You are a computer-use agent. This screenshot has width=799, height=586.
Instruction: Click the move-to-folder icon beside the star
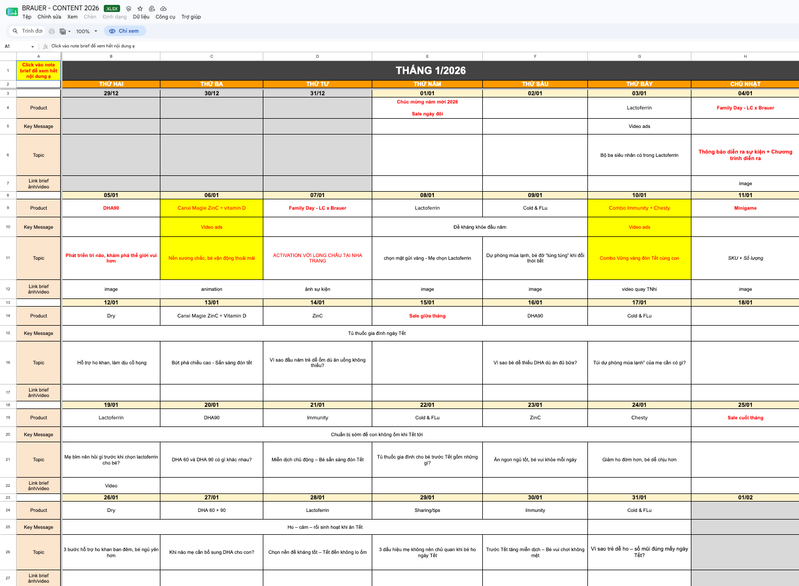[x=152, y=8]
